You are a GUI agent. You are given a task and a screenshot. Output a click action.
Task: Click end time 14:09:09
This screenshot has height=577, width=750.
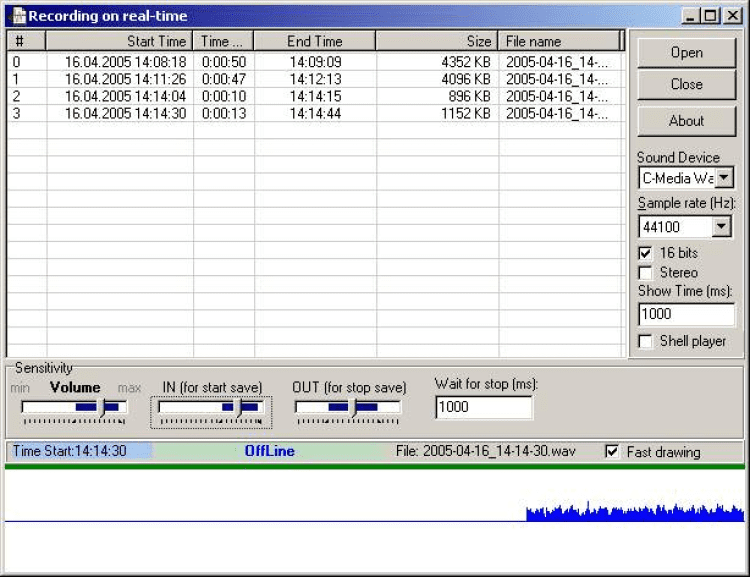pos(316,62)
